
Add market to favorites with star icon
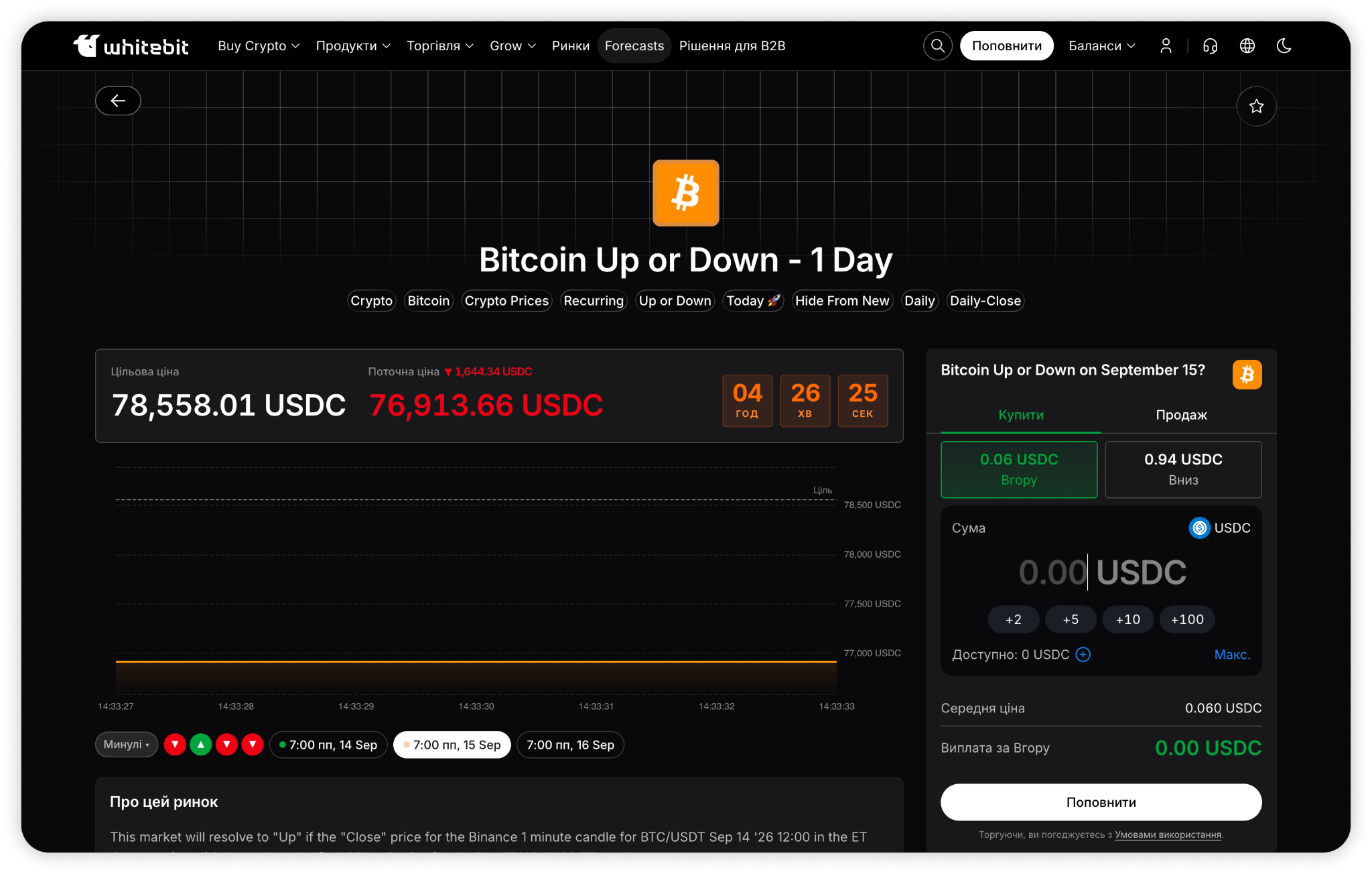[x=1256, y=106]
